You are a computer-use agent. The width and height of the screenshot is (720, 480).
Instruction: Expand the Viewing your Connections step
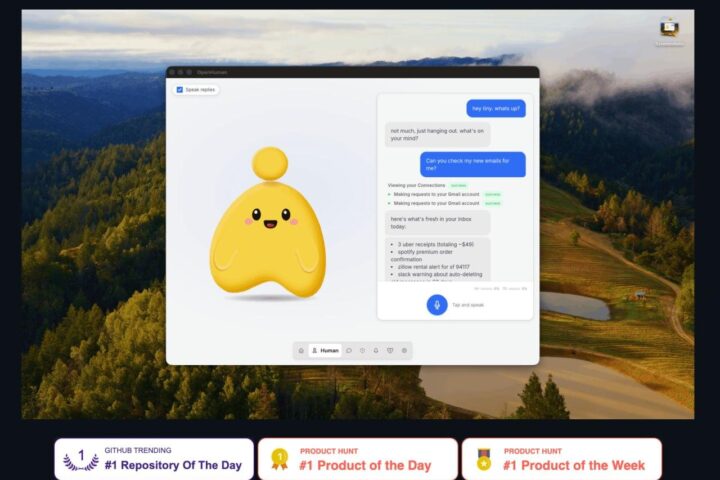428,185
